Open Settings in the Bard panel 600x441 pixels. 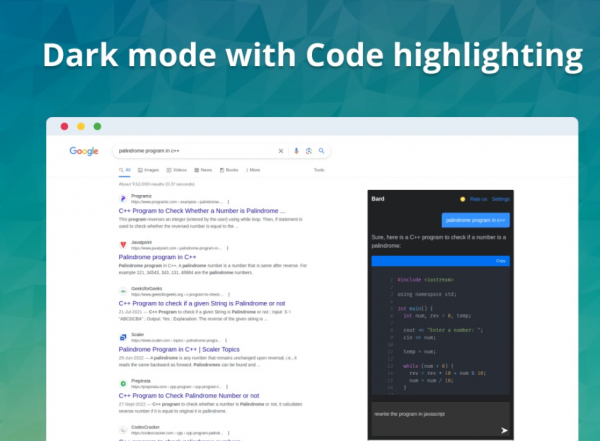pyautogui.click(x=501, y=199)
